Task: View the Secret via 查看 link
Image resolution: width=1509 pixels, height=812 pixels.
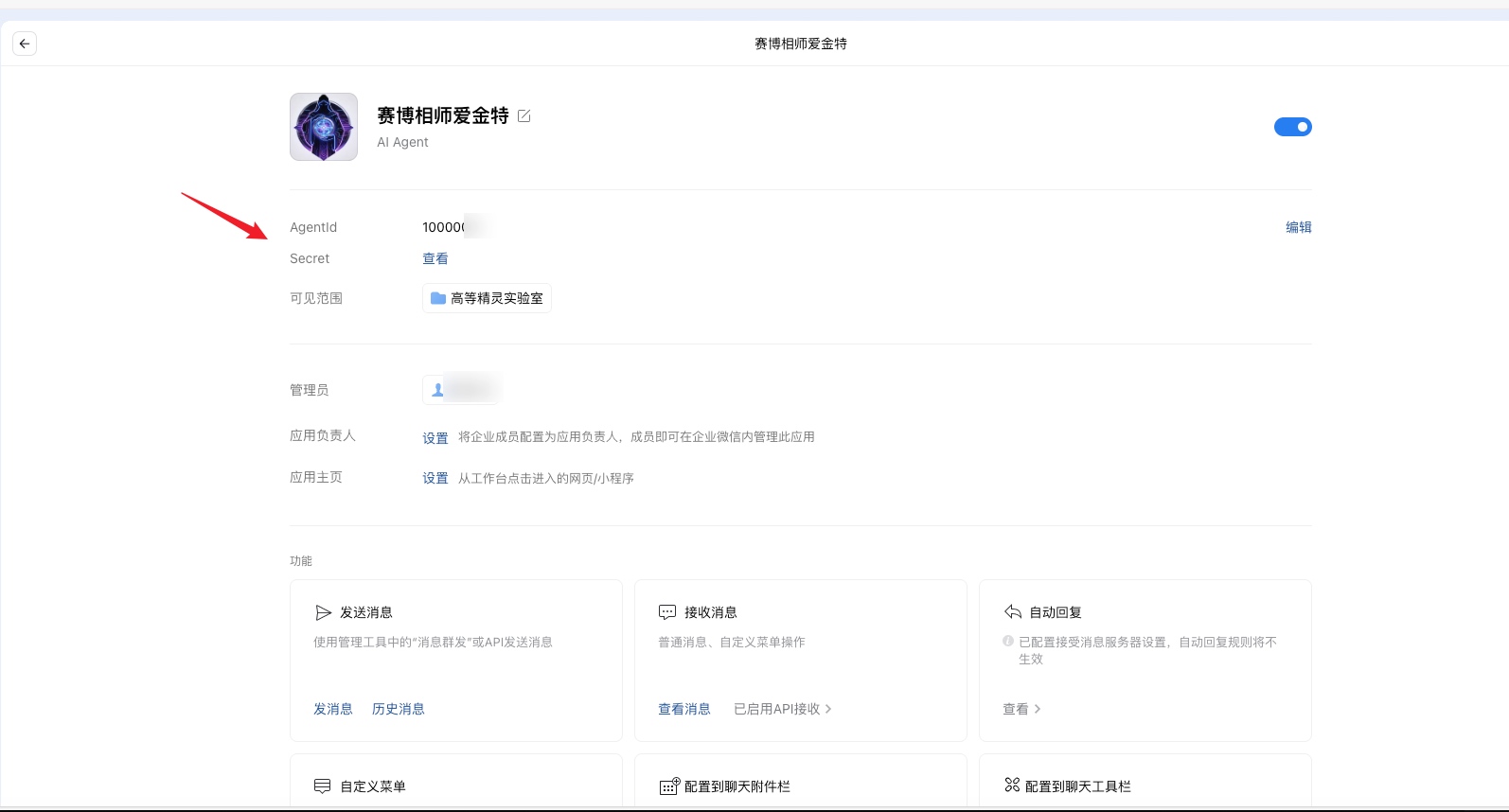Action: pyautogui.click(x=435, y=258)
